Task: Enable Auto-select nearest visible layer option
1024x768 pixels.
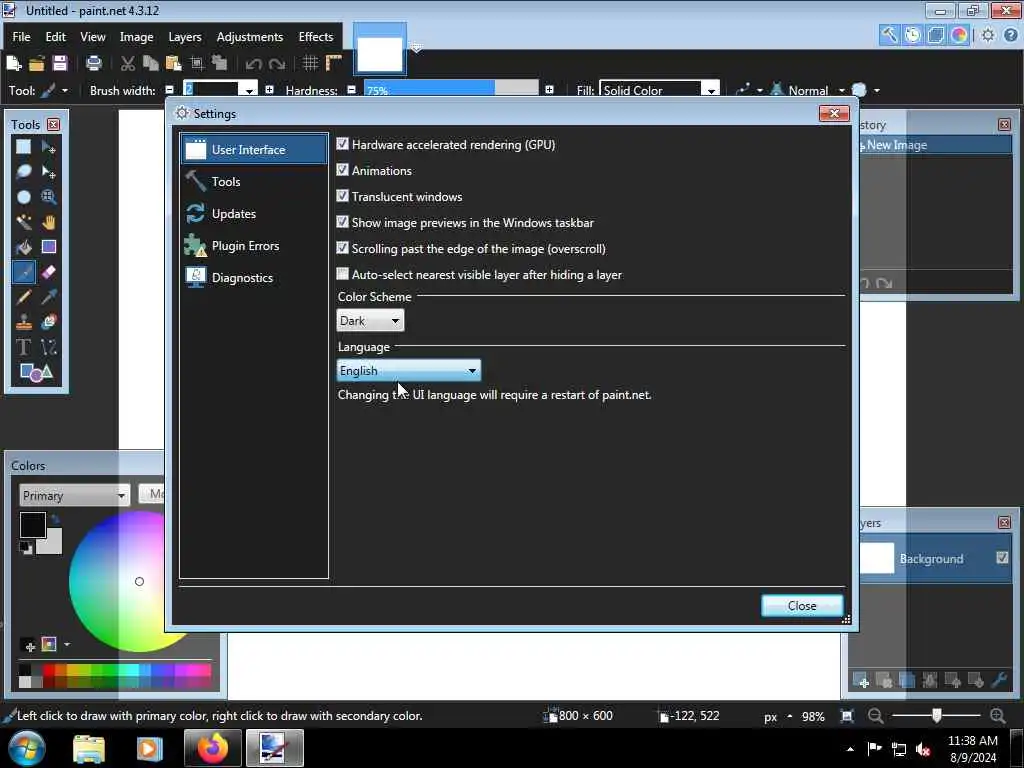Action: 342,274
